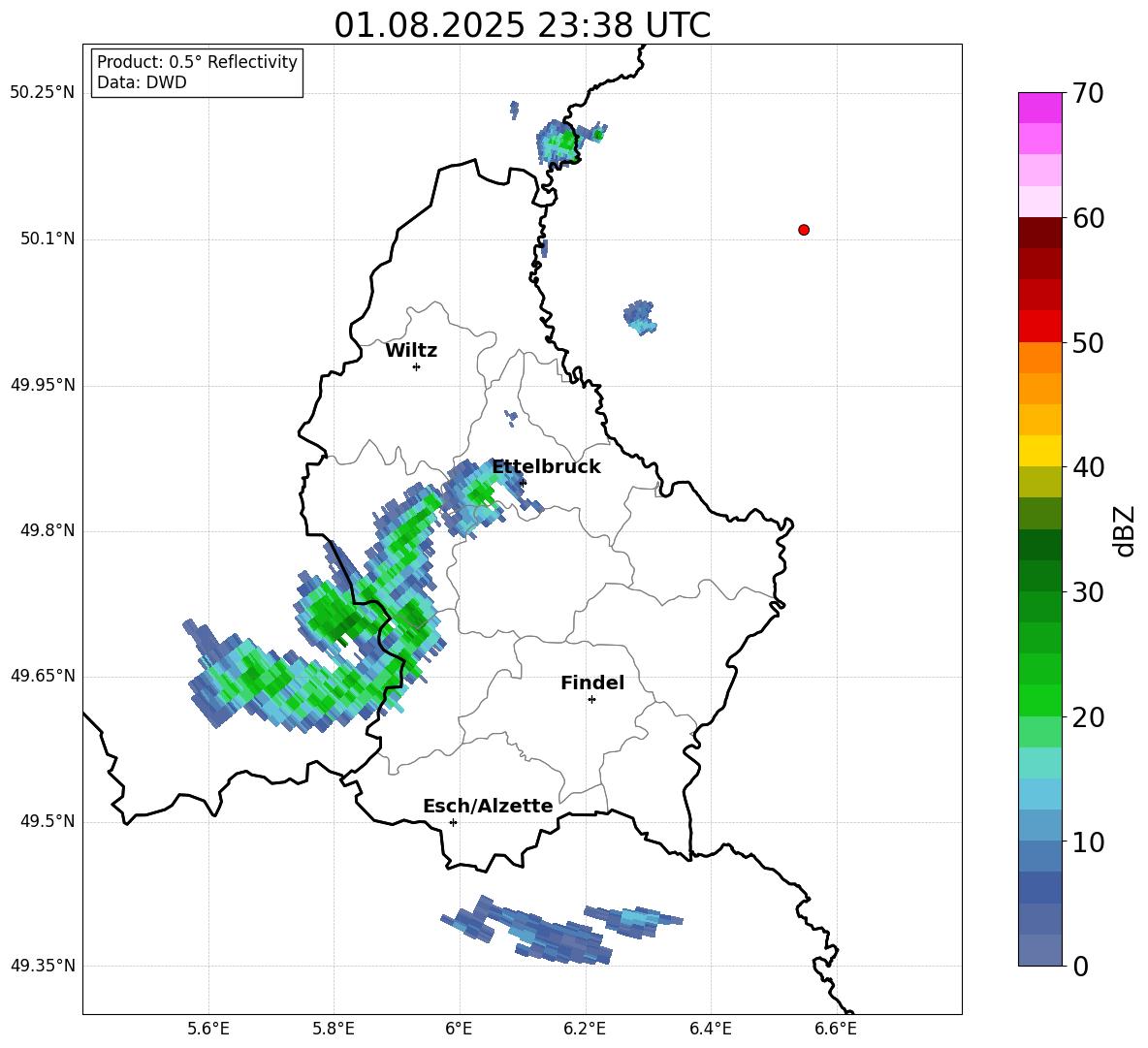The width and height of the screenshot is (1148, 1048).
Task: Click the 50 dBZ colorbar label
Action: (1088, 342)
